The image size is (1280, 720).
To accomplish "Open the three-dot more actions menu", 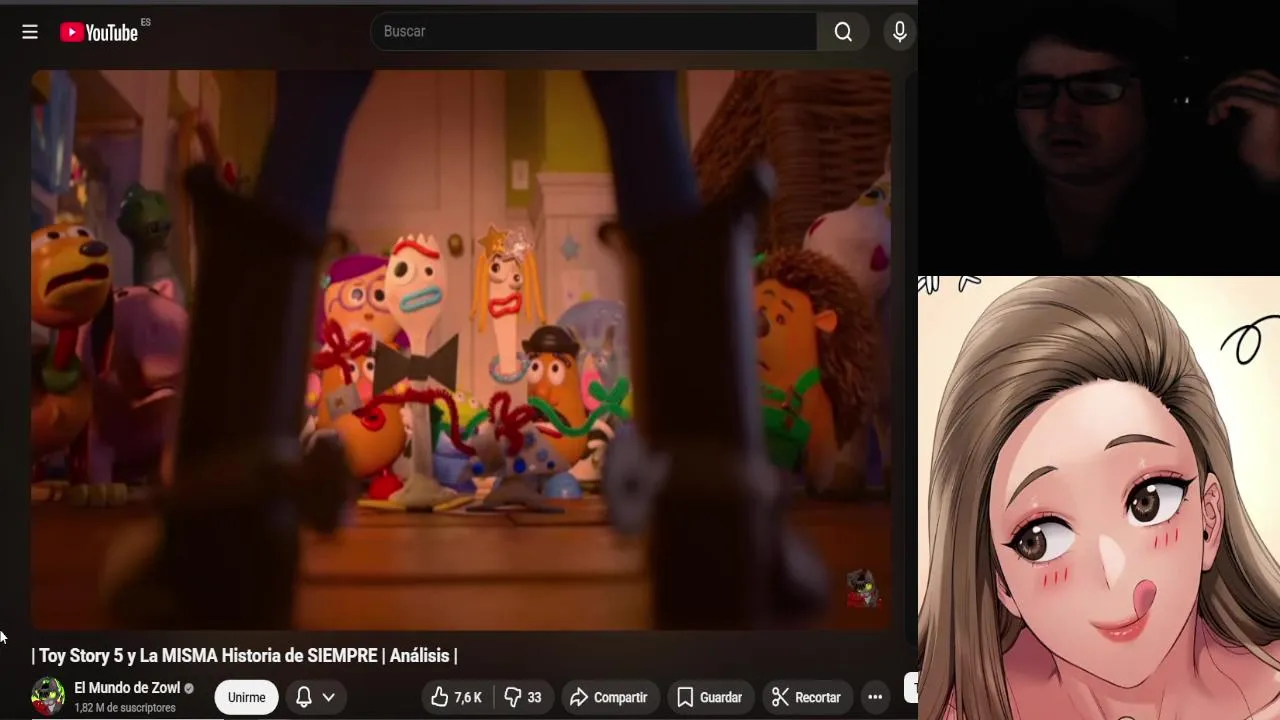I will click(x=875, y=697).
